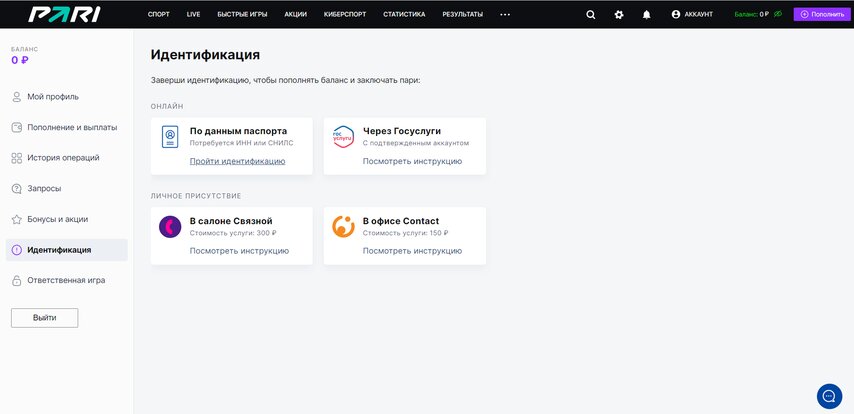This screenshot has width=854, height=414.
Task: Click the Госуслуги logo icon
Action: click(343, 138)
